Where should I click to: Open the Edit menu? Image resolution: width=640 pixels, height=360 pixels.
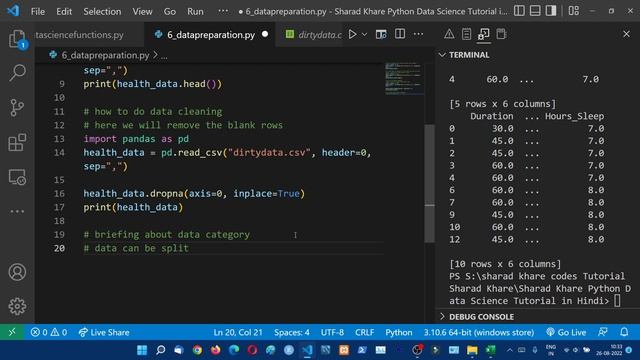(64, 11)
